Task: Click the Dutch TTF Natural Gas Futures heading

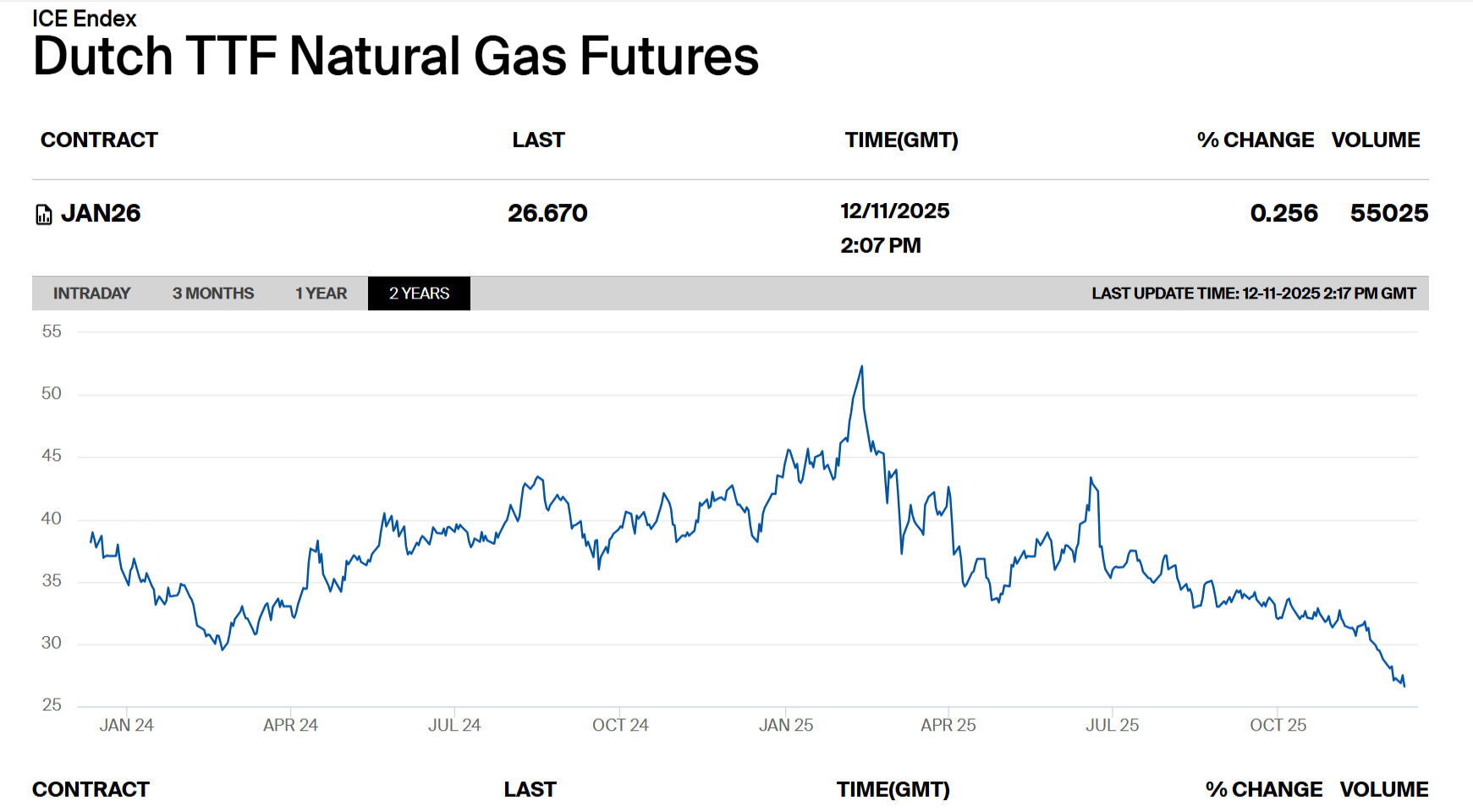Action: click(x=396, y=57)
